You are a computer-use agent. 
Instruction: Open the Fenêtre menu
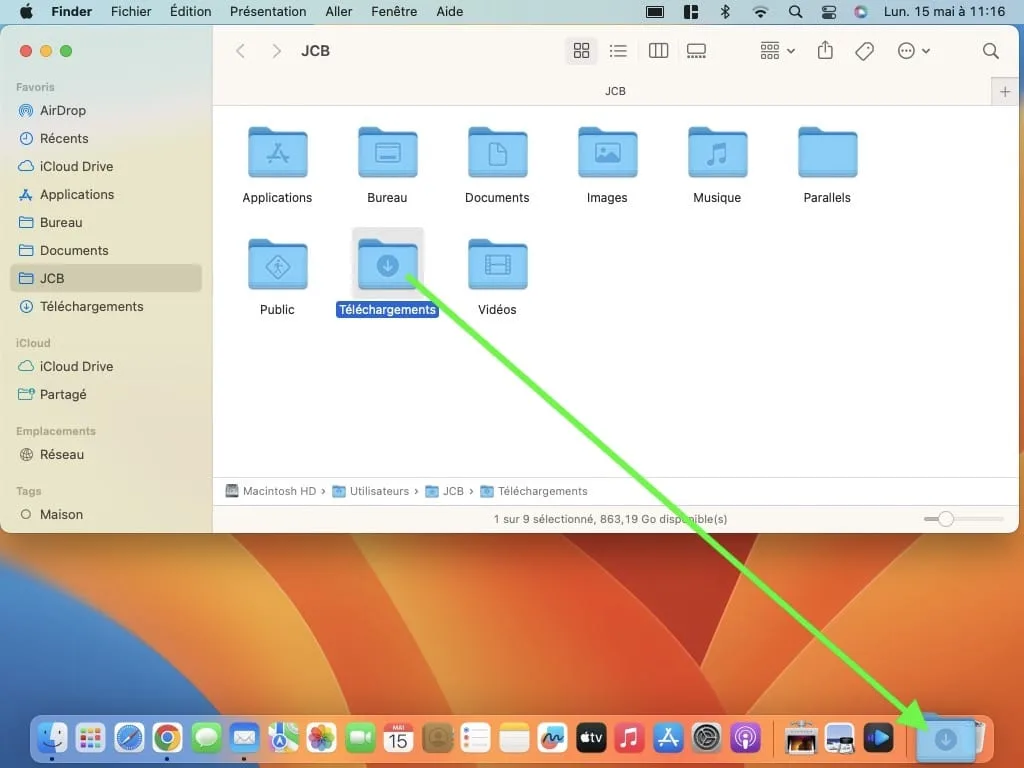coord(394,11)
